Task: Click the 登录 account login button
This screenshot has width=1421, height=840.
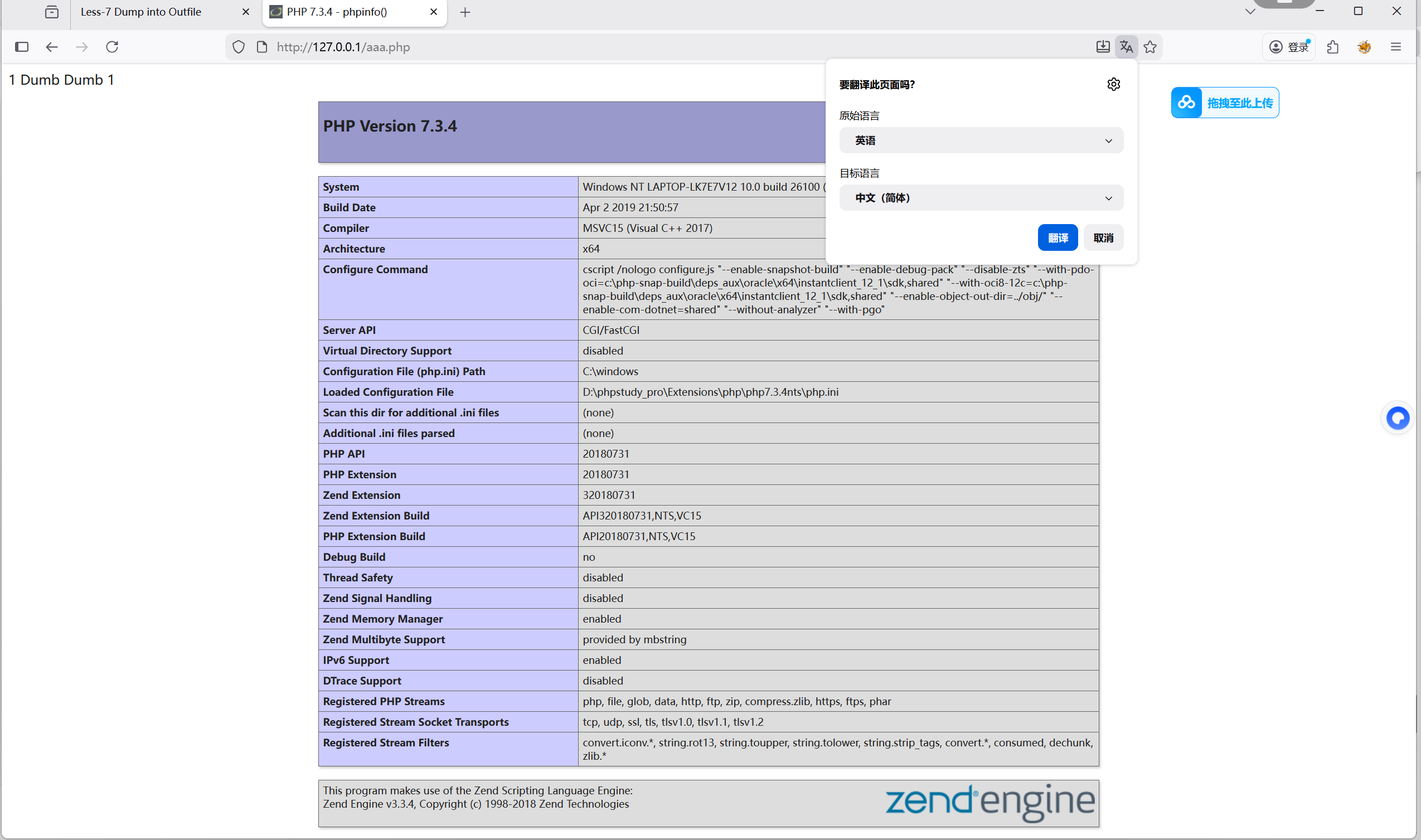Action: (1289, 47)
